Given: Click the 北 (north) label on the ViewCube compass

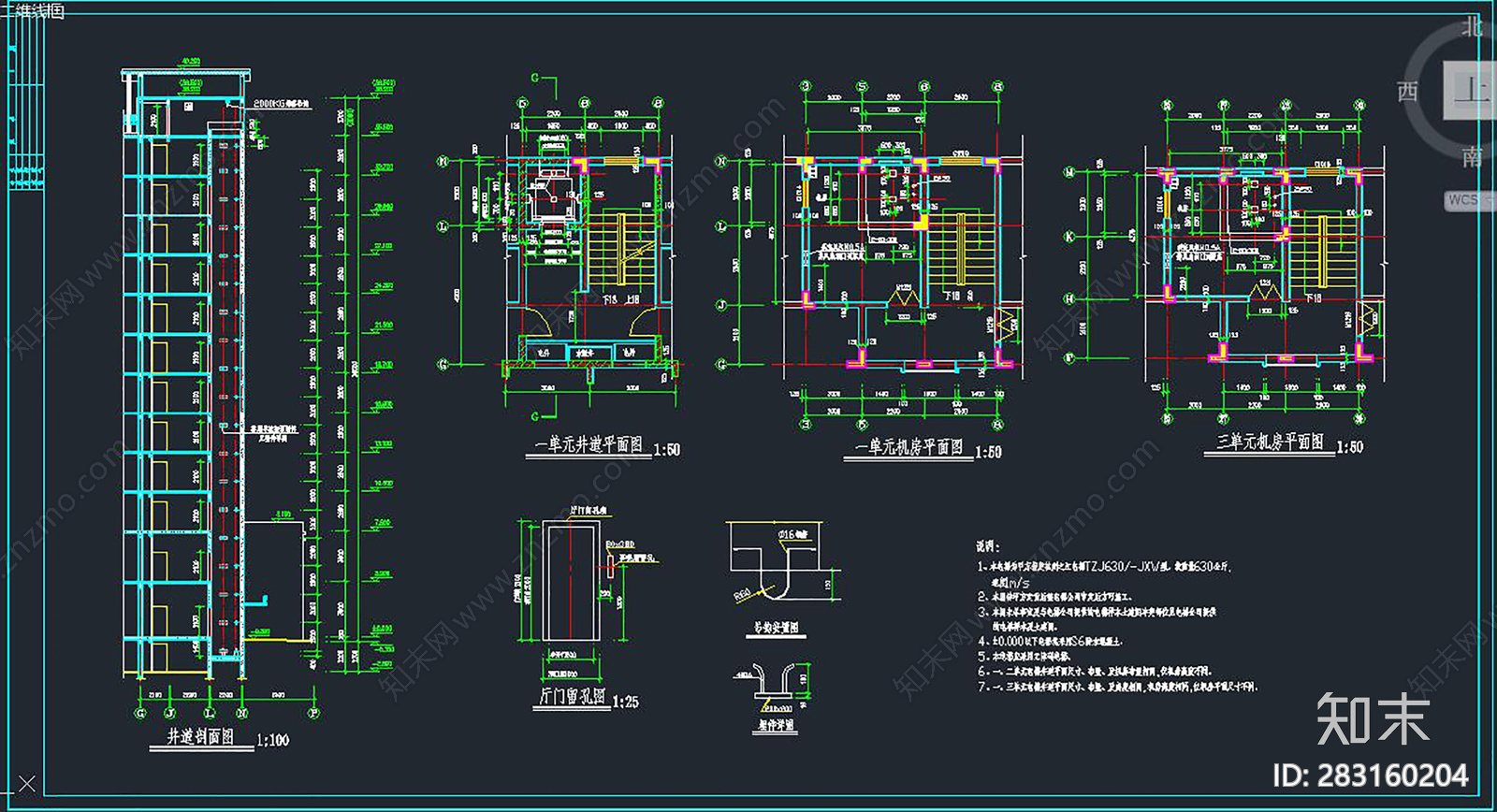Looking at the screenshot, I should tap(1473, 26).
